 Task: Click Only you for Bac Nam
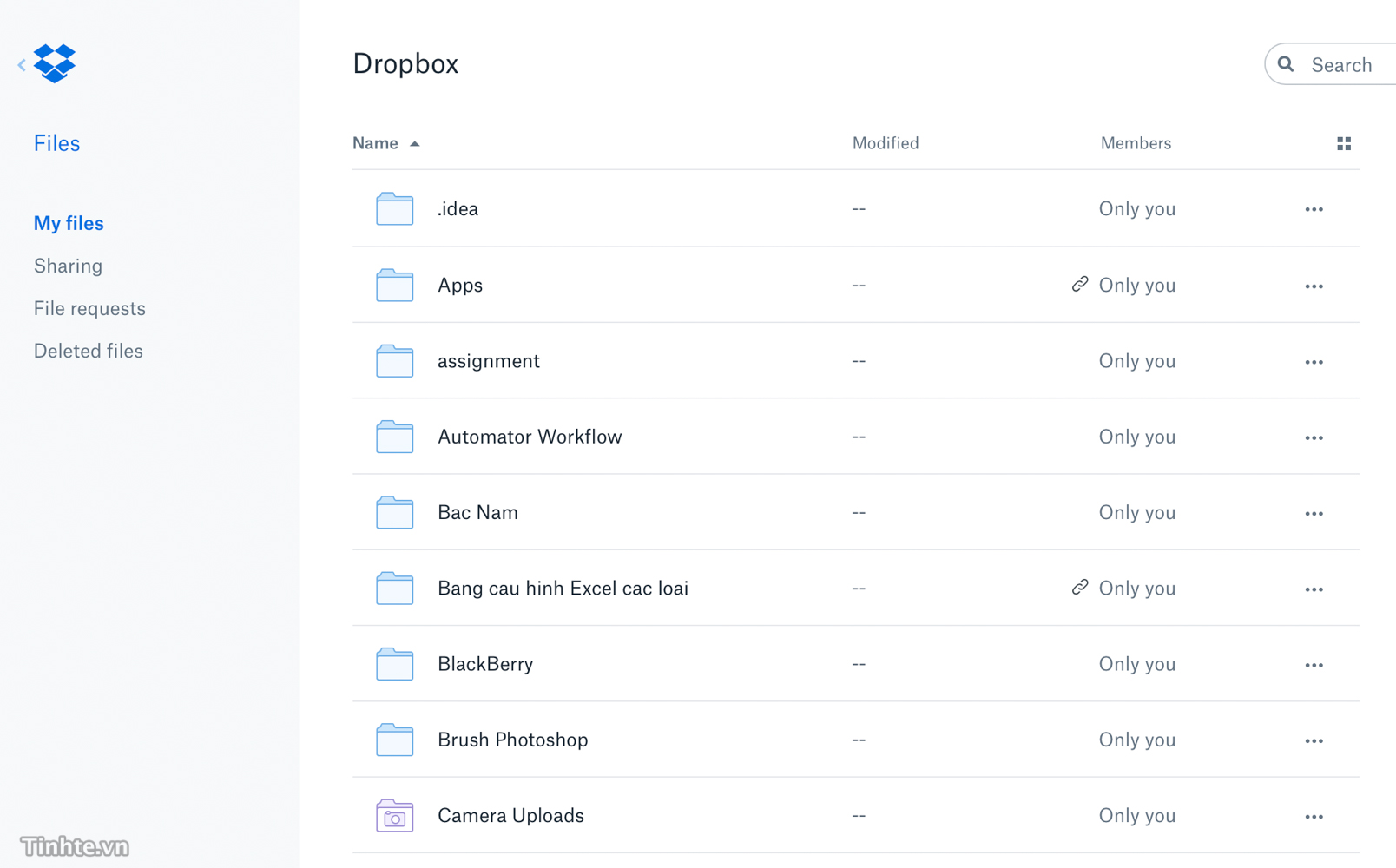[x=1137, y=513]
